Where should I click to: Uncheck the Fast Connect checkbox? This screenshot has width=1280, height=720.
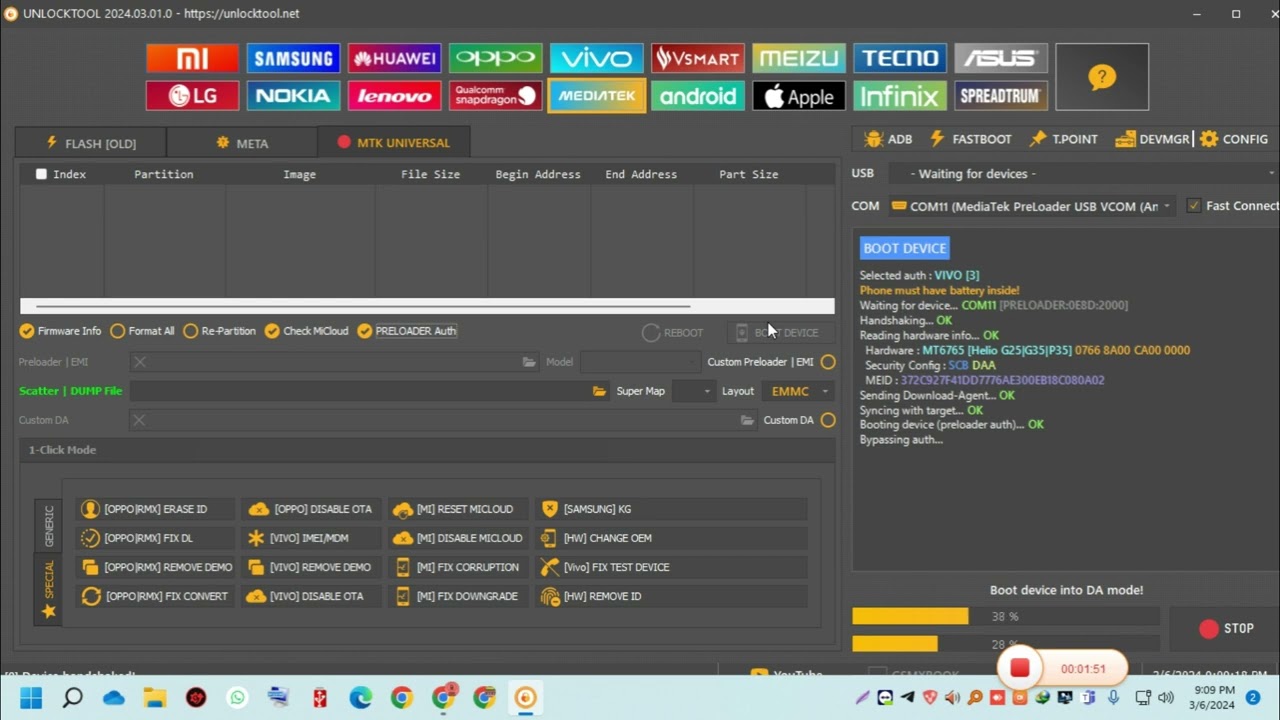[x=1193, y=206]
